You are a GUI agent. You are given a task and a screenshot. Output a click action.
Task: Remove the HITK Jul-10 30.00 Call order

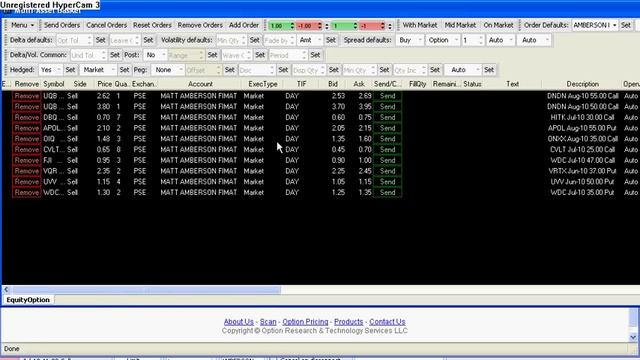pos(27,118)
